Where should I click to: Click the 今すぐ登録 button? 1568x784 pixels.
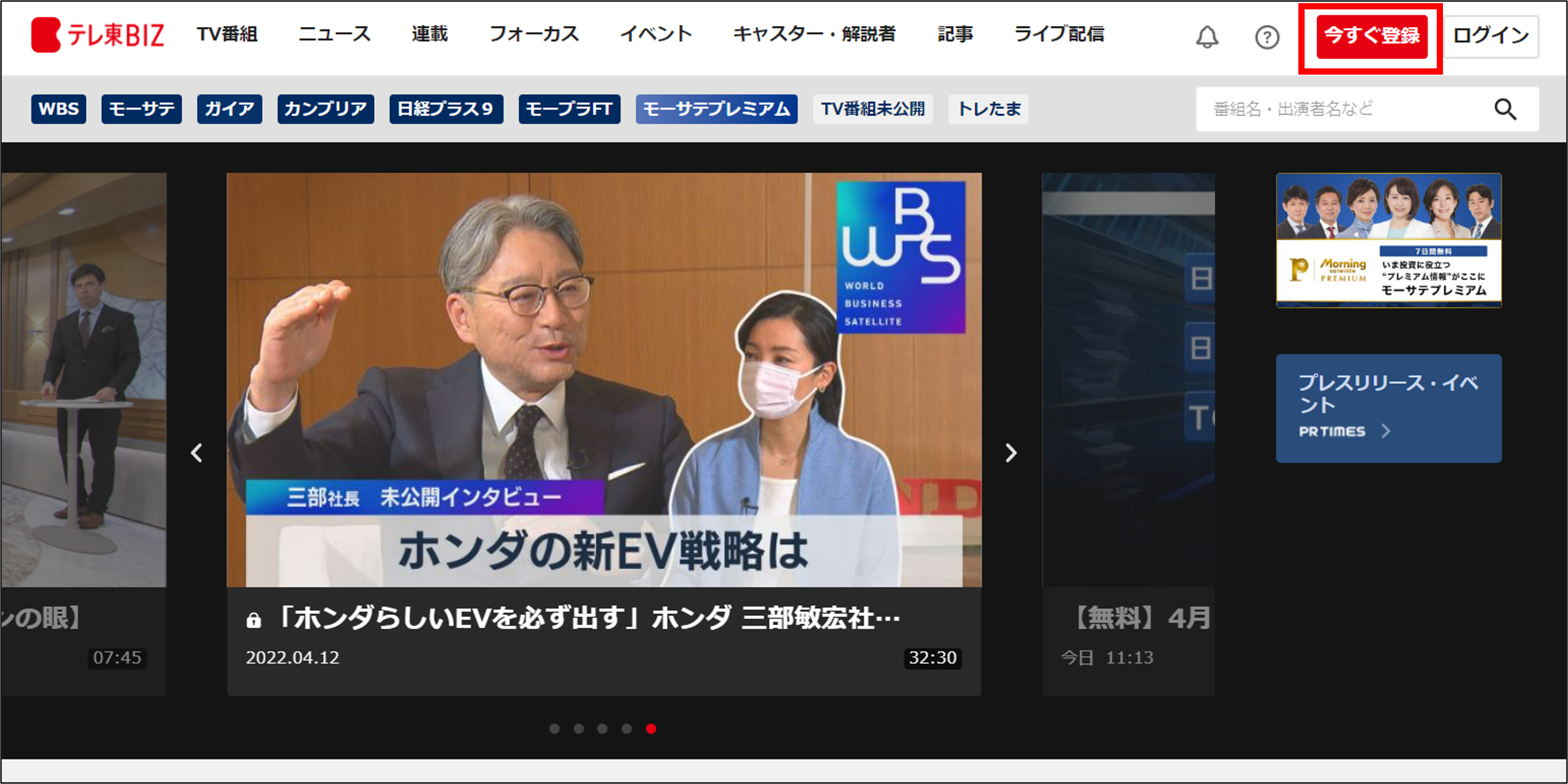[x=1372, y=37]
